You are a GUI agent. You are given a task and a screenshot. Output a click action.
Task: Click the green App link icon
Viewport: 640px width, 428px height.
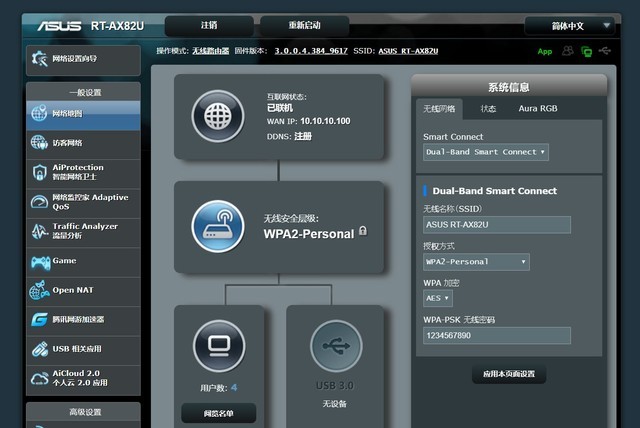coord(544,51)
